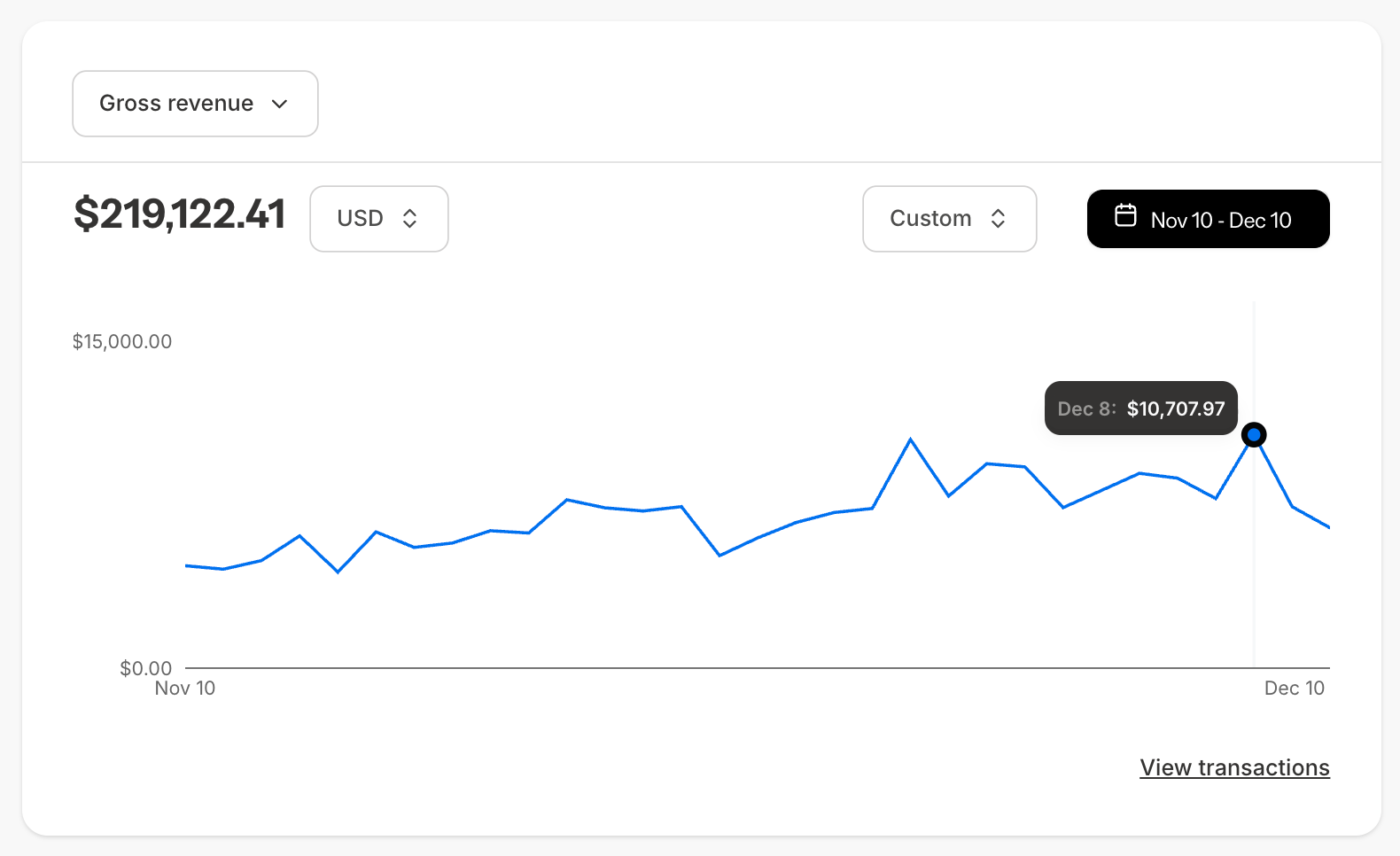Click the revenue line's first point at Nov 10
This screenshot has width=1400, height=856.
(x=186, y=565)
